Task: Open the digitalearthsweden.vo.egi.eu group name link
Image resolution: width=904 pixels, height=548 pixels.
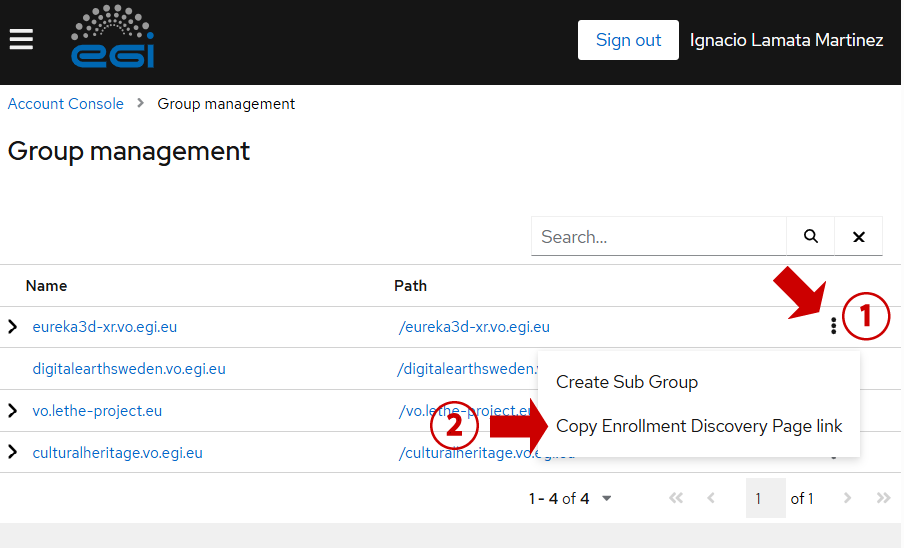Action: point(129,369)
